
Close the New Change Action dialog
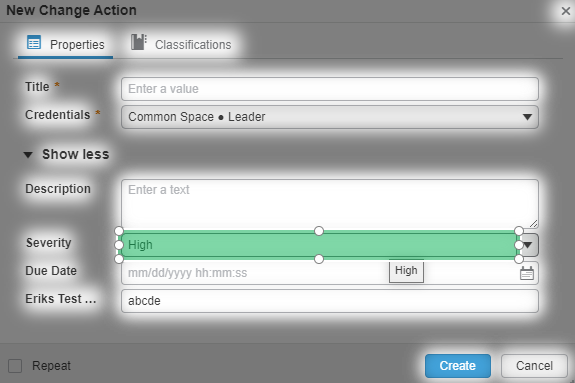[565, 11]
